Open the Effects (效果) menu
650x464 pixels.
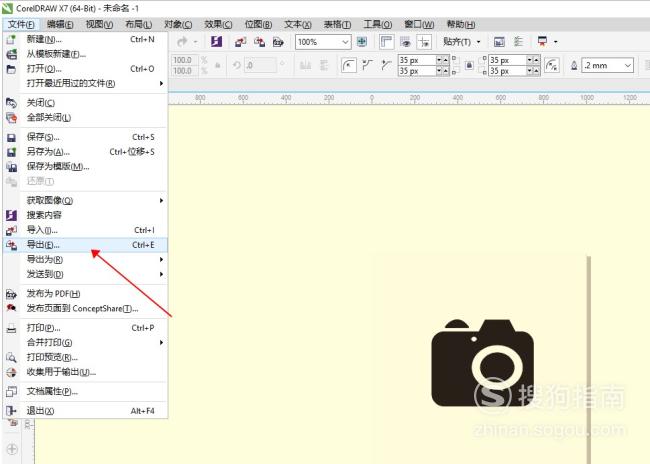coord(218,24)
